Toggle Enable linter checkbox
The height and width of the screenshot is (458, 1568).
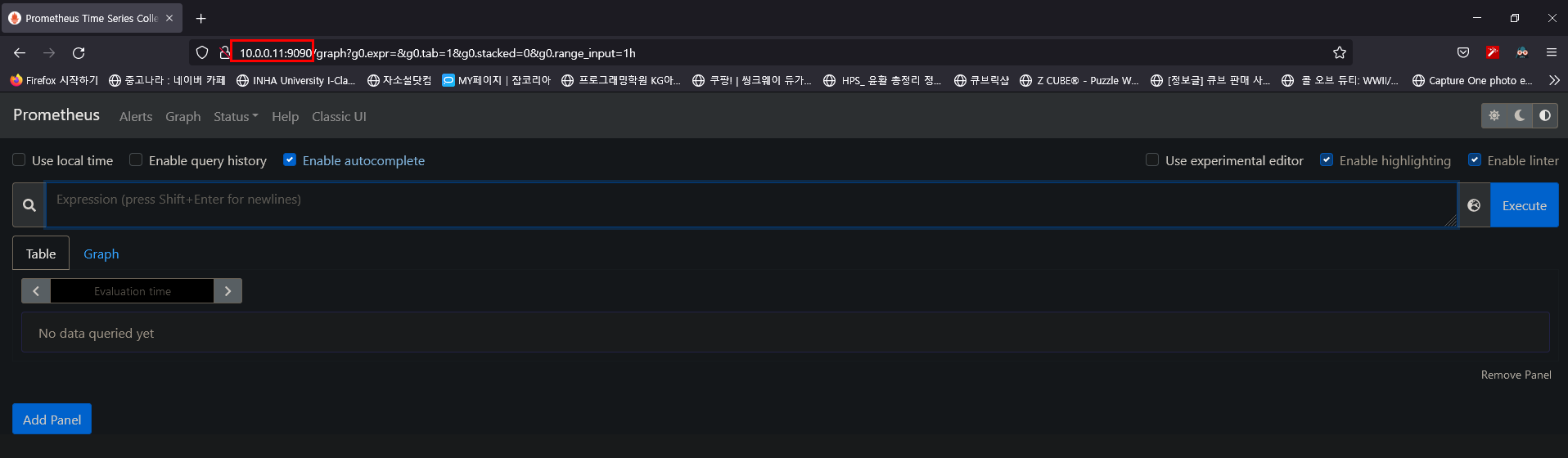[x=1475, y=159]
